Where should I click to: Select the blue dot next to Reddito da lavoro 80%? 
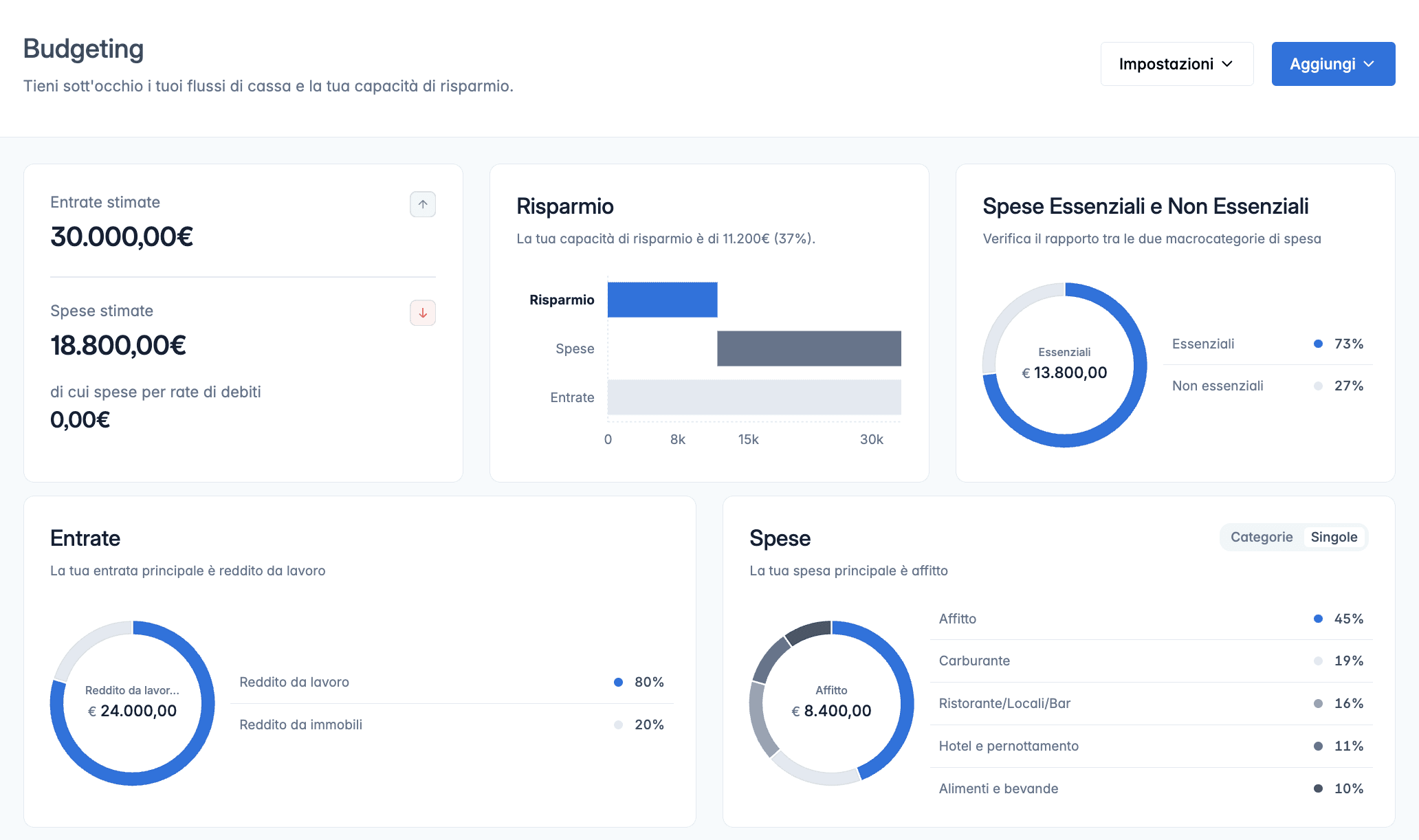618,682
